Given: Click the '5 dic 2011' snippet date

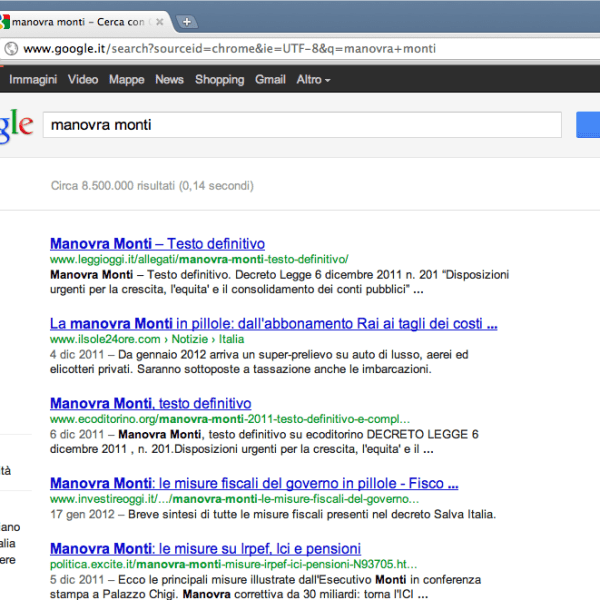Looking at the screenshot, I should click(x=77, y=580).
